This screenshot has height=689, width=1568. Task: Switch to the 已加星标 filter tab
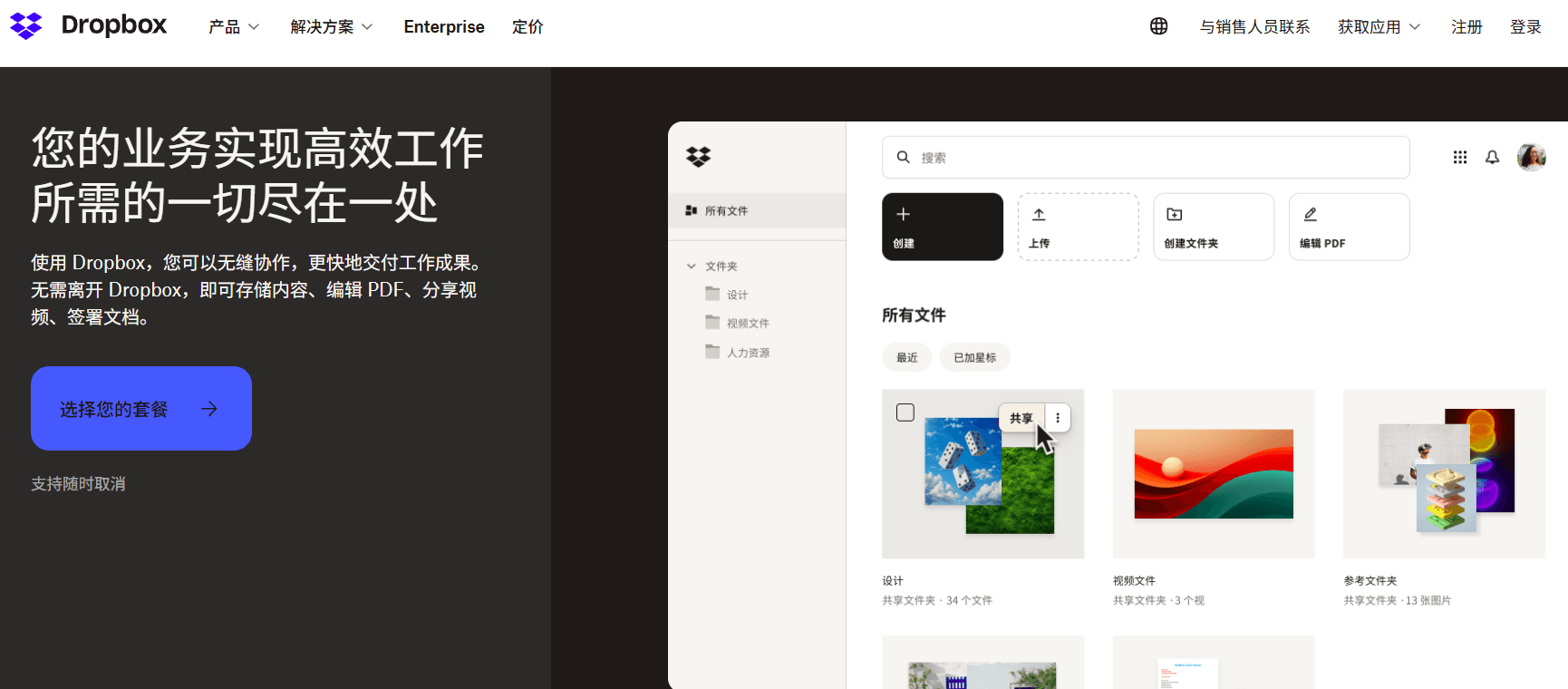coord(974,357)
